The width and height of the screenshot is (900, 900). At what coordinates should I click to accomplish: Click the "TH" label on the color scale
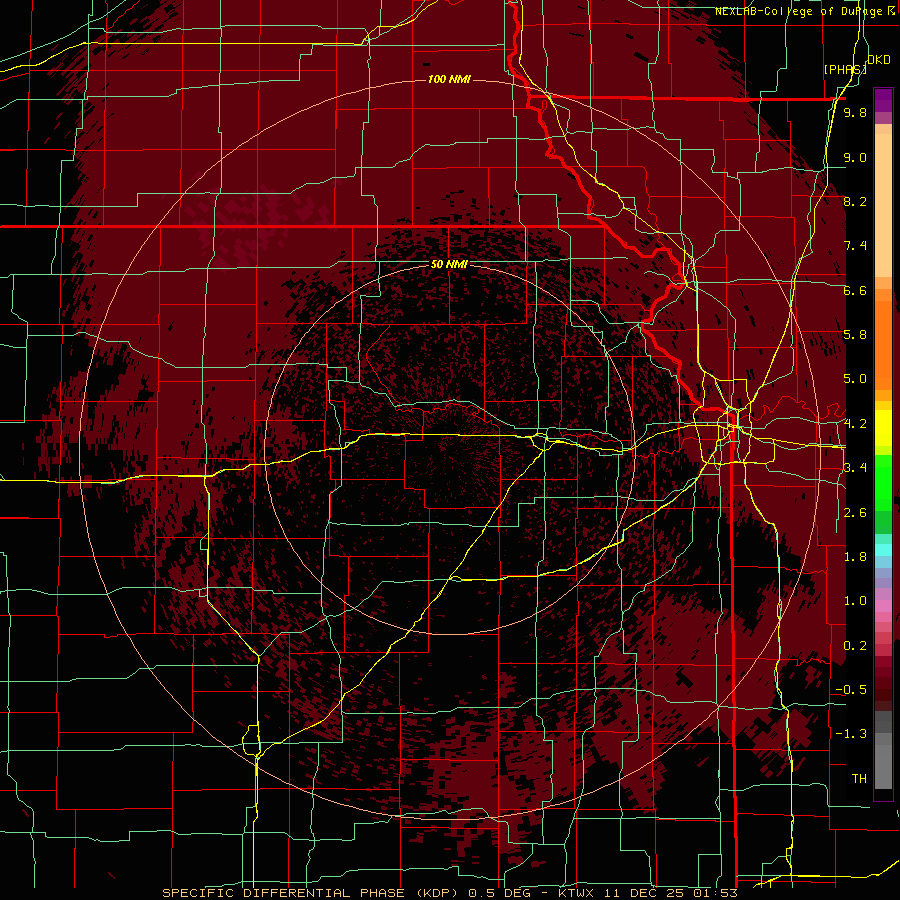(x=859, y=779)
